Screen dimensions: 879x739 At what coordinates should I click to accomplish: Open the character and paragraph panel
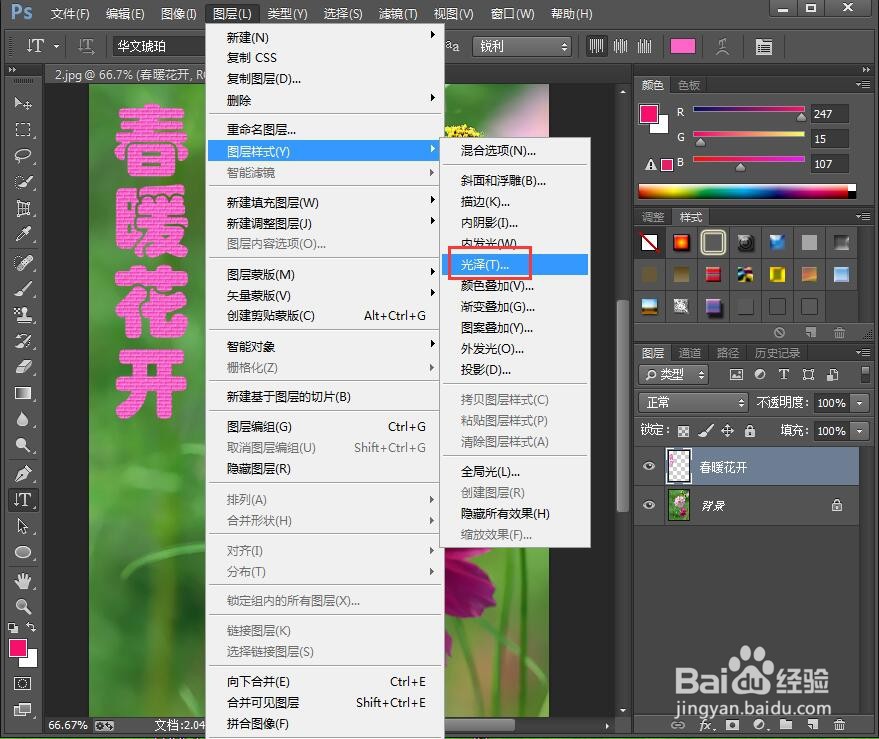(764, 47)
